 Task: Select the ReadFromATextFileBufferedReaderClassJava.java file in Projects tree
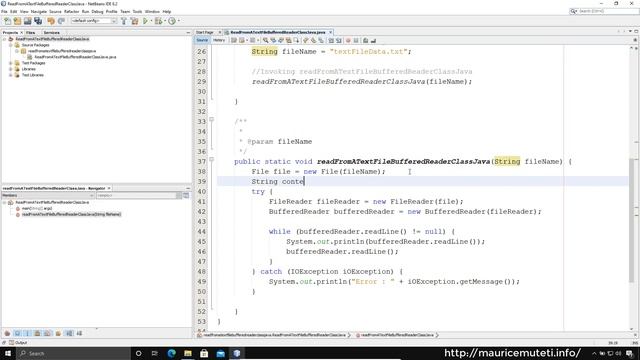pos(76,57)
